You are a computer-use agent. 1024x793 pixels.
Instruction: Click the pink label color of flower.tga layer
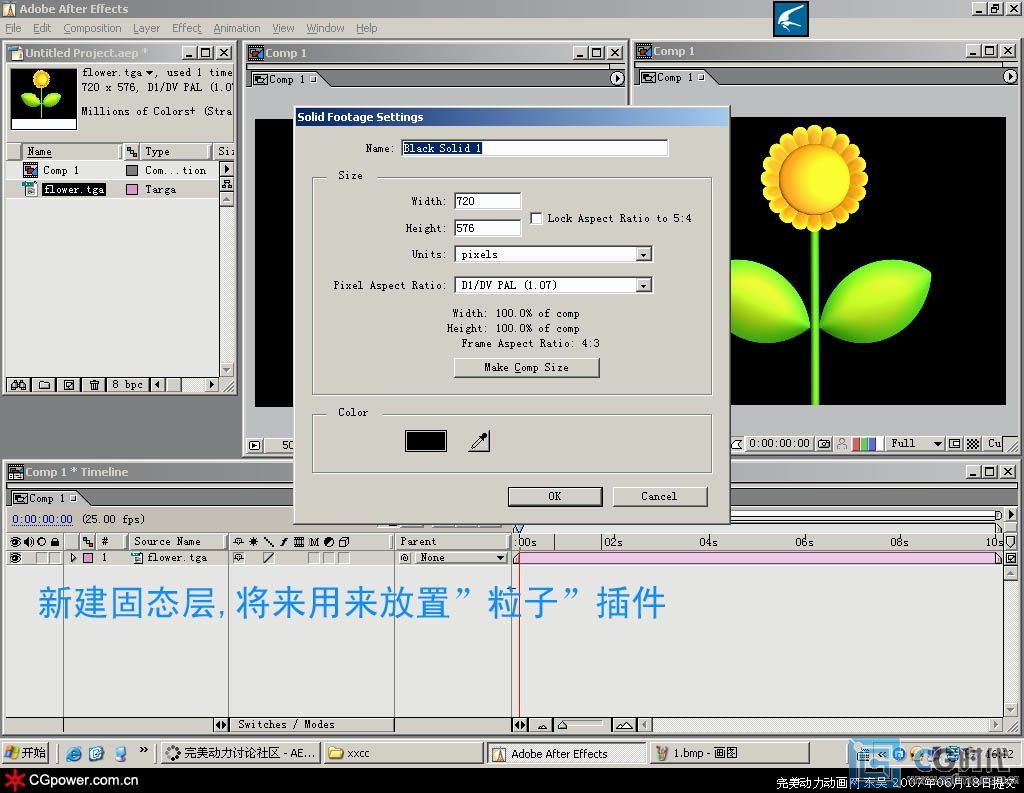pyautogui.click(x=88, y=558)
